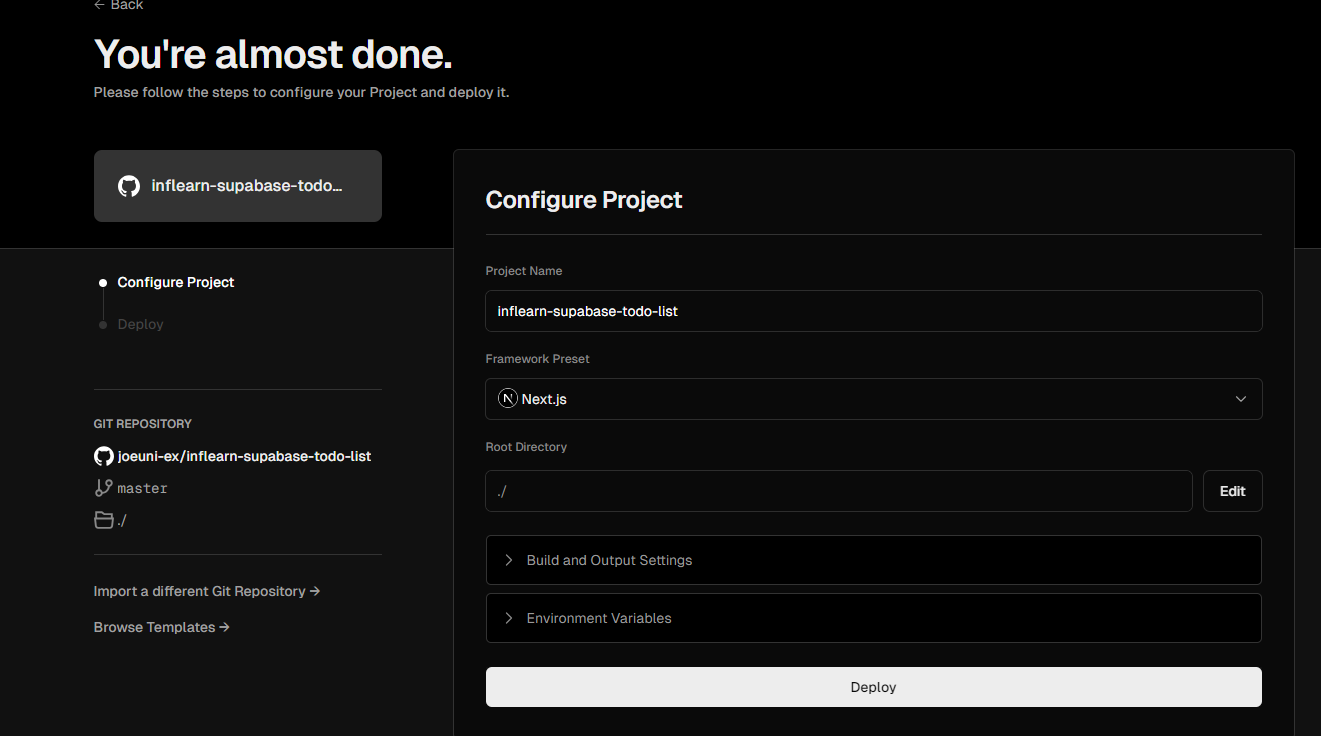Image resolution: width=1321 pixels, height=736 pixels.
Task: Click the git branch icon next to master
Action: pos(103,488)
